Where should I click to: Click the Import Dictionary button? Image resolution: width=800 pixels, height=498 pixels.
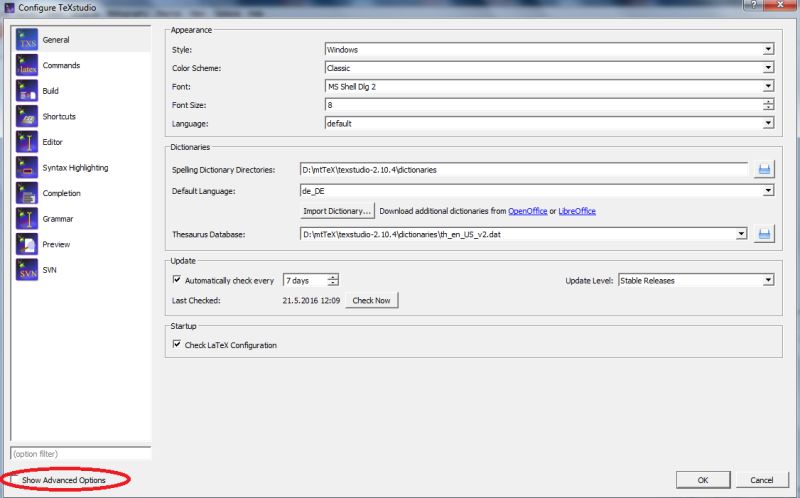pos(337,211)
